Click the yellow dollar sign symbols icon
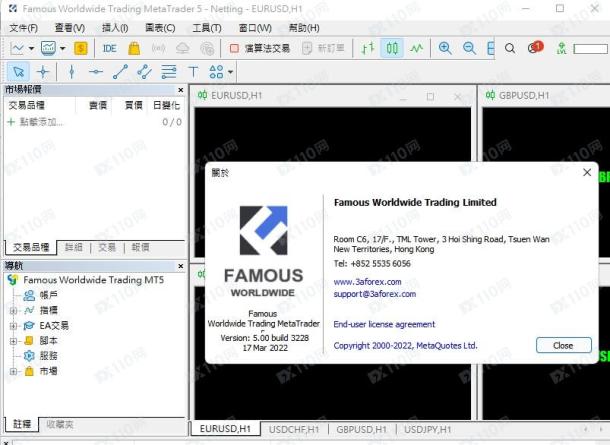This screenshot has width=610, height=445. tap(81, 48)
